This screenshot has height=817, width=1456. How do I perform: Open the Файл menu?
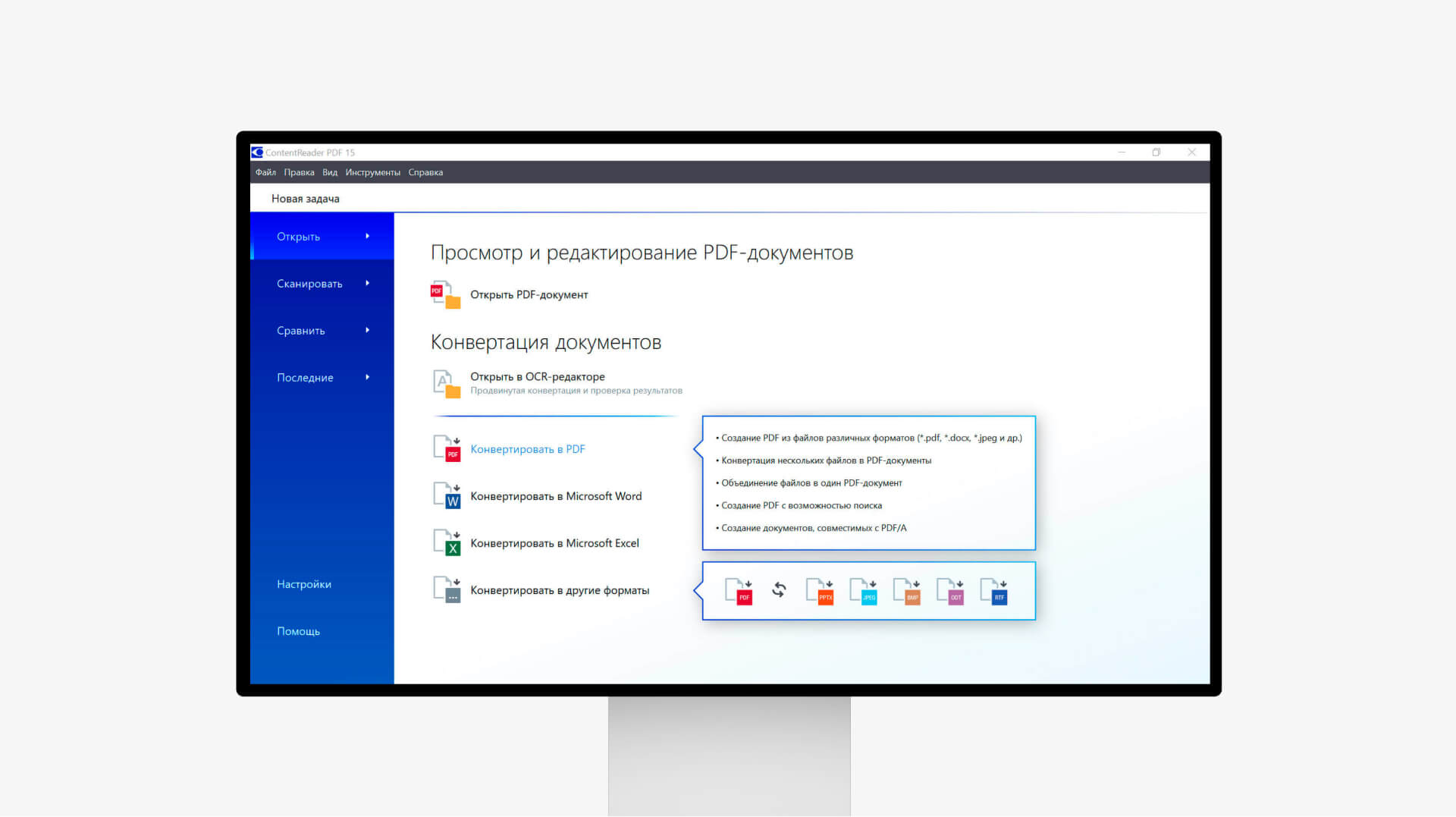point(265,172)
